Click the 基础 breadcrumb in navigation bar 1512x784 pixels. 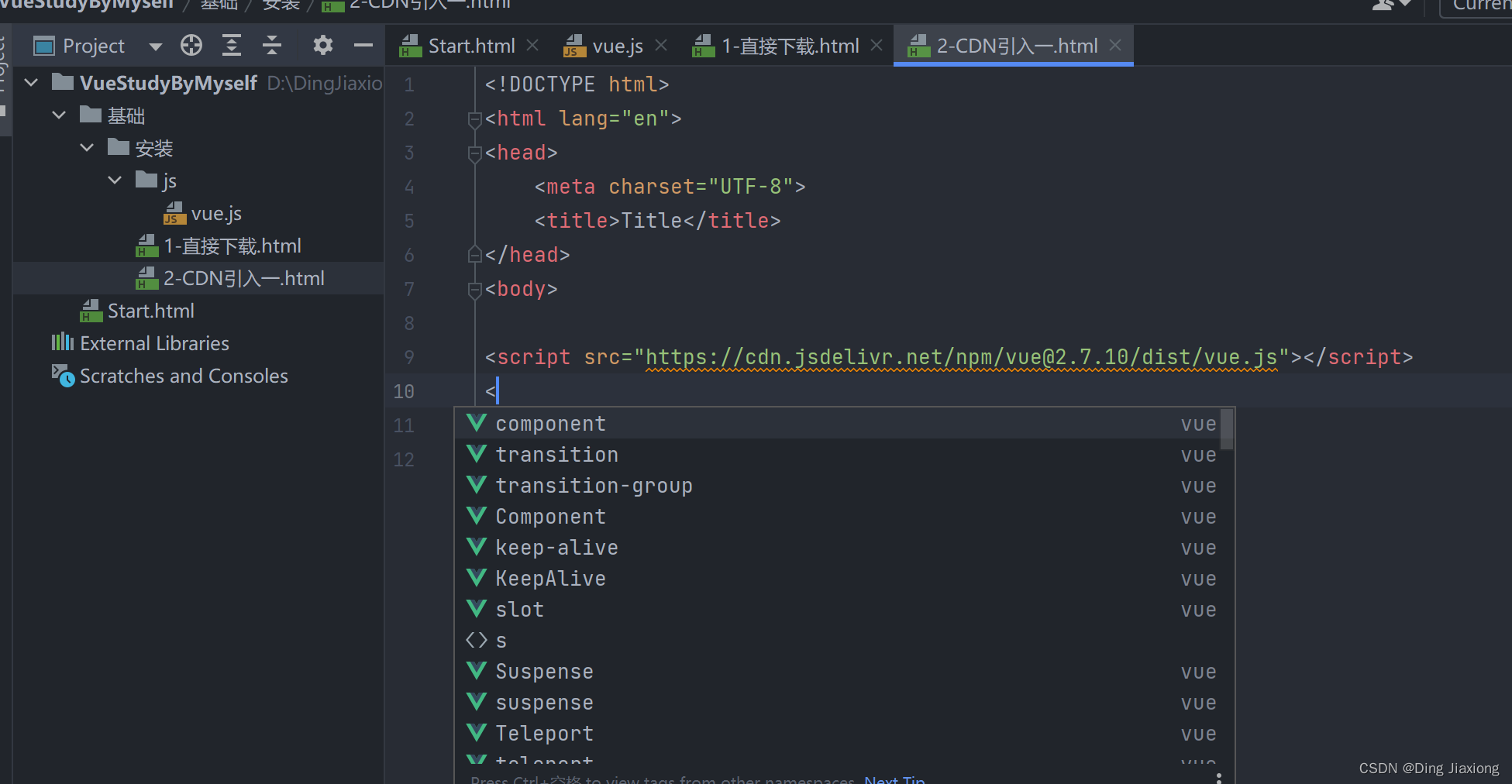pyautogui.click(x=219, y=5)
